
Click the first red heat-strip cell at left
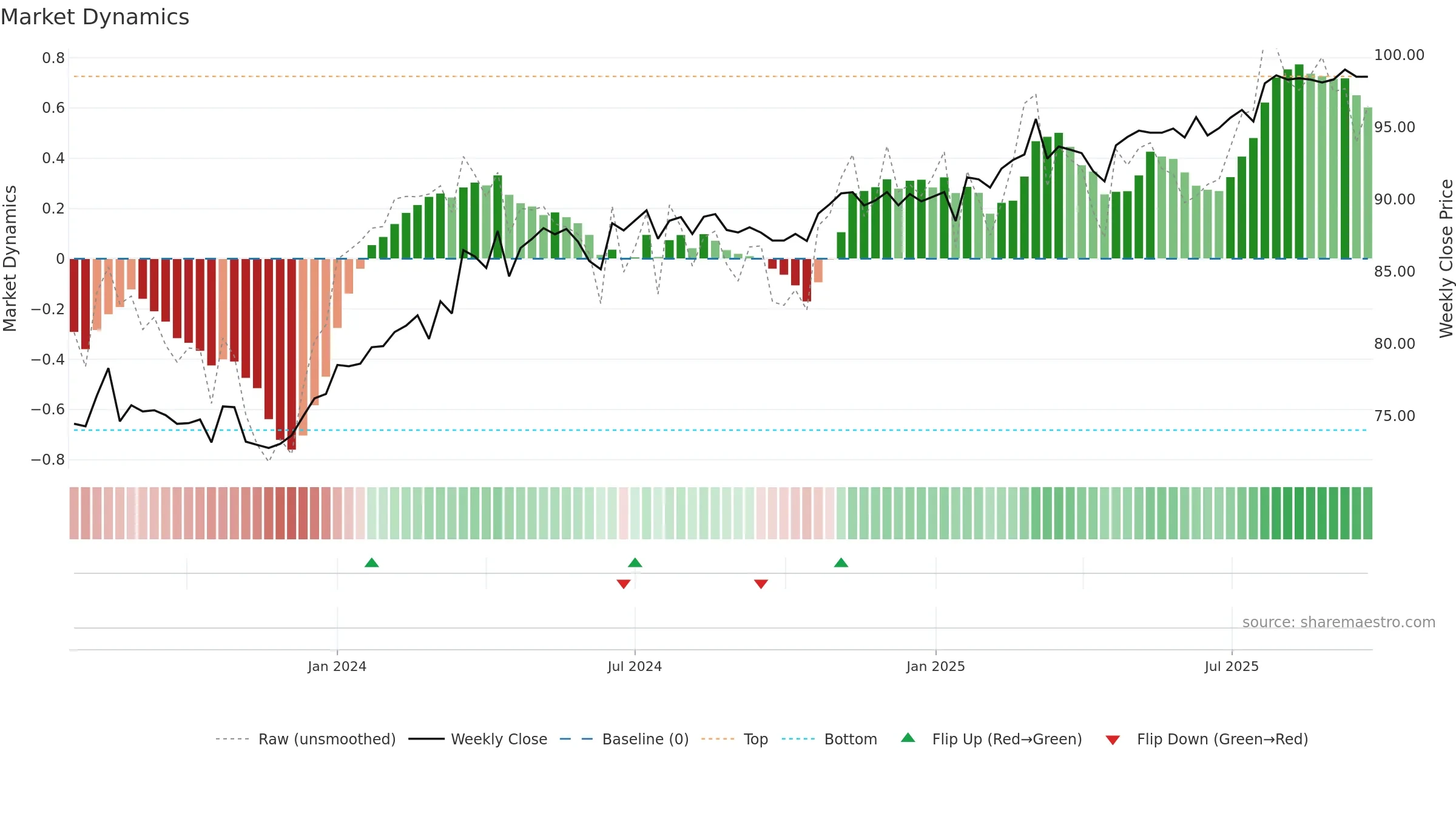[x=74, y=513]
